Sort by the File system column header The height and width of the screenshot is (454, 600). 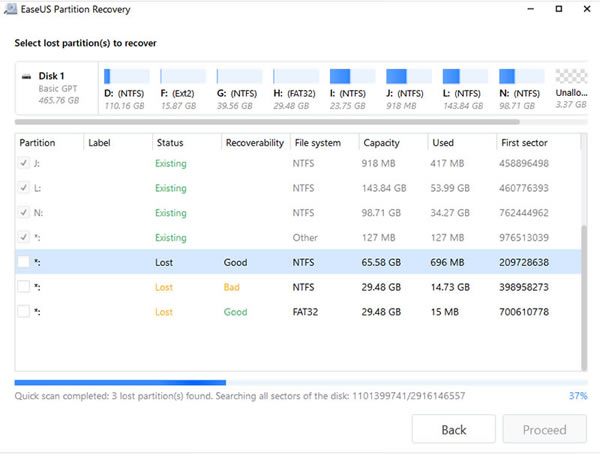(x=324, y=143)
